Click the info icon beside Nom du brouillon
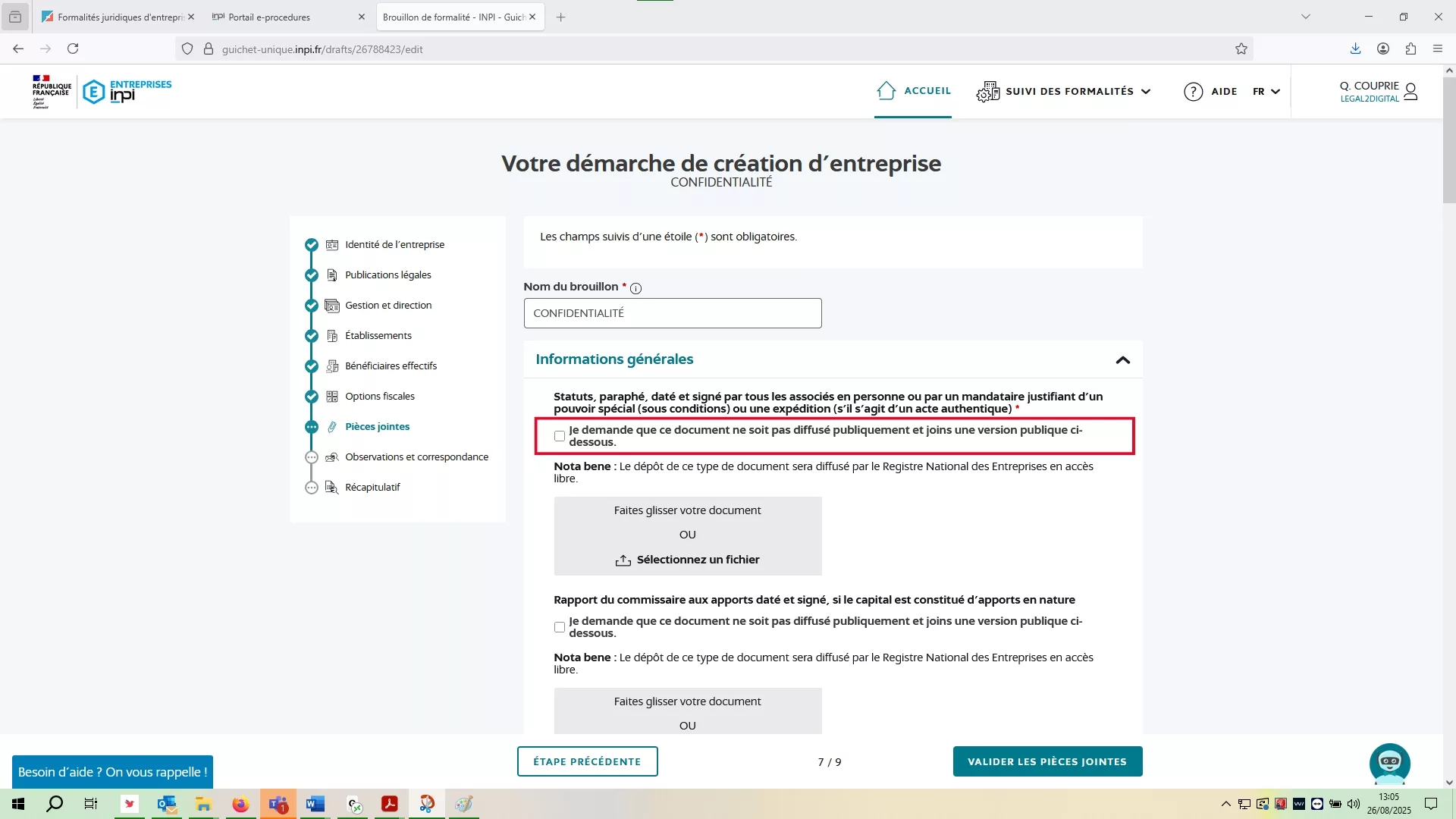This screenshot has height=819, width=1456. click(635, 288)
